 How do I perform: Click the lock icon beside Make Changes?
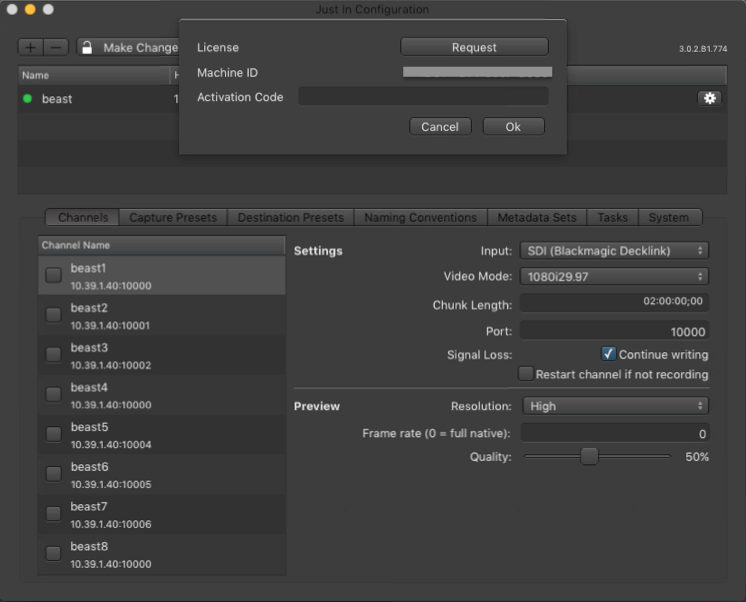[87, 48]
